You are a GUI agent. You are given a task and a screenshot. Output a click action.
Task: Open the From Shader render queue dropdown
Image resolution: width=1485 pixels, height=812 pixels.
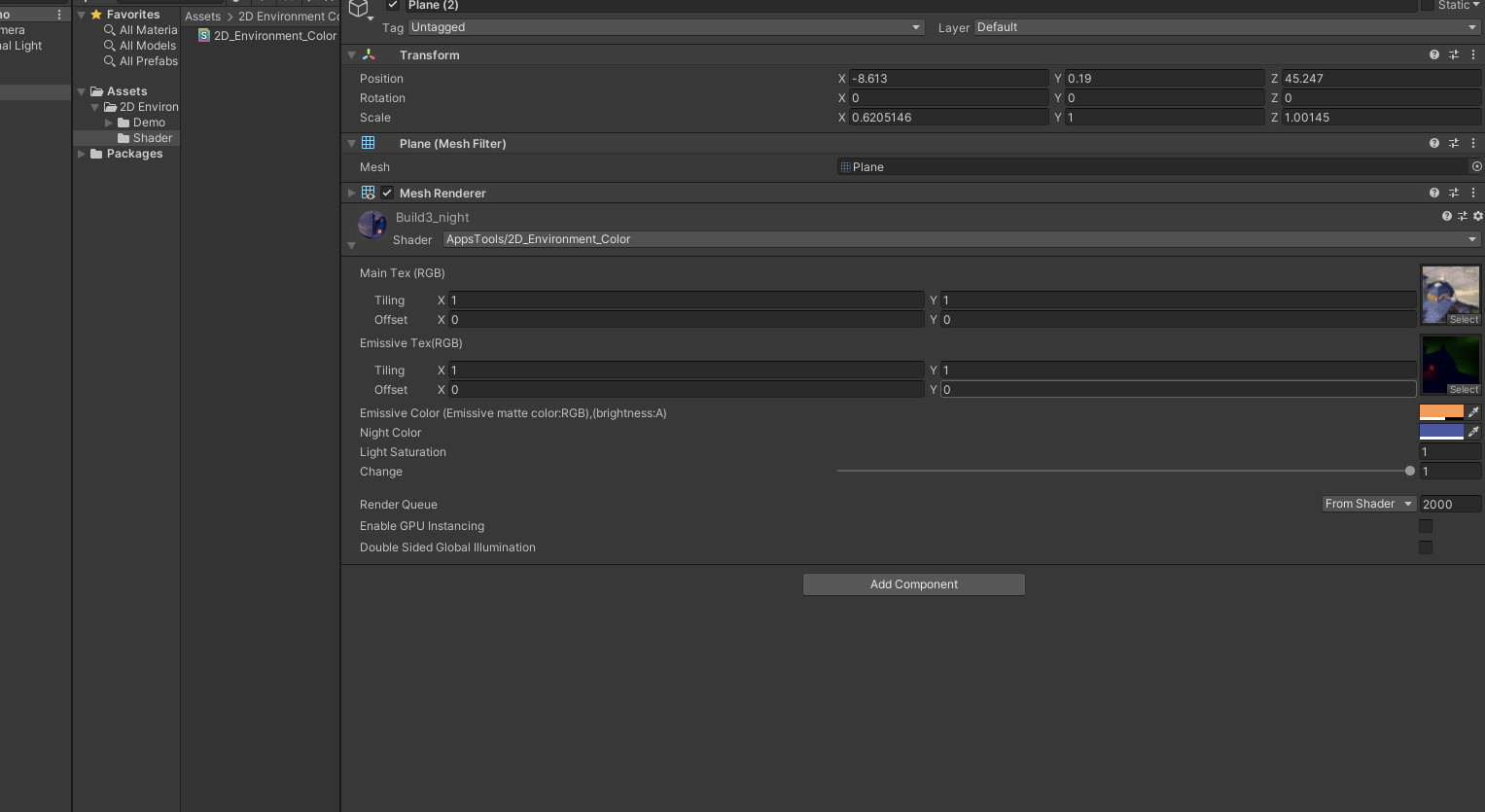[1368, 503]
